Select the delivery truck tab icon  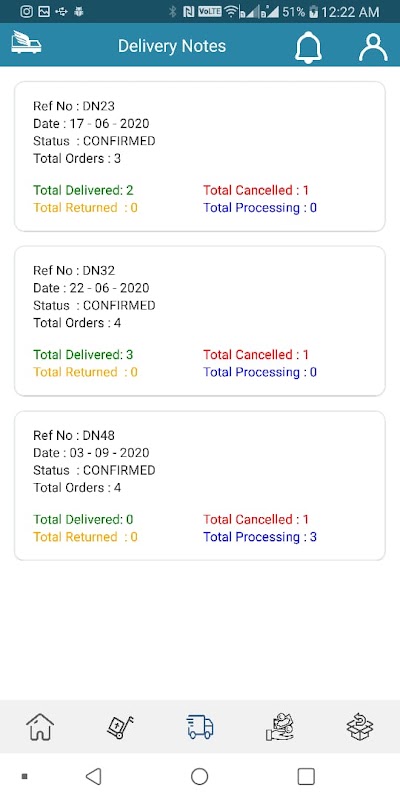tap(200, 727)
